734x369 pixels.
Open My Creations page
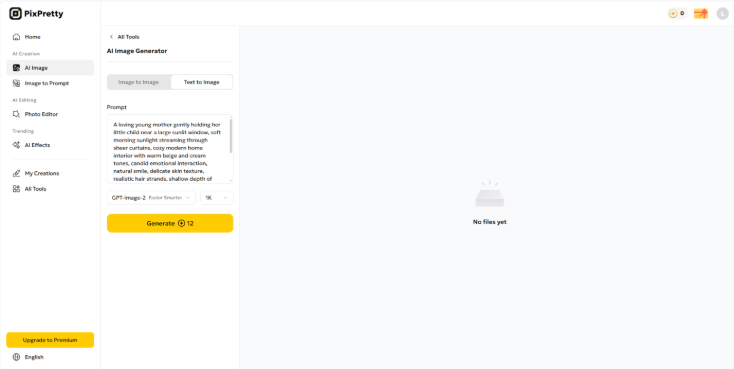[50, 173]
